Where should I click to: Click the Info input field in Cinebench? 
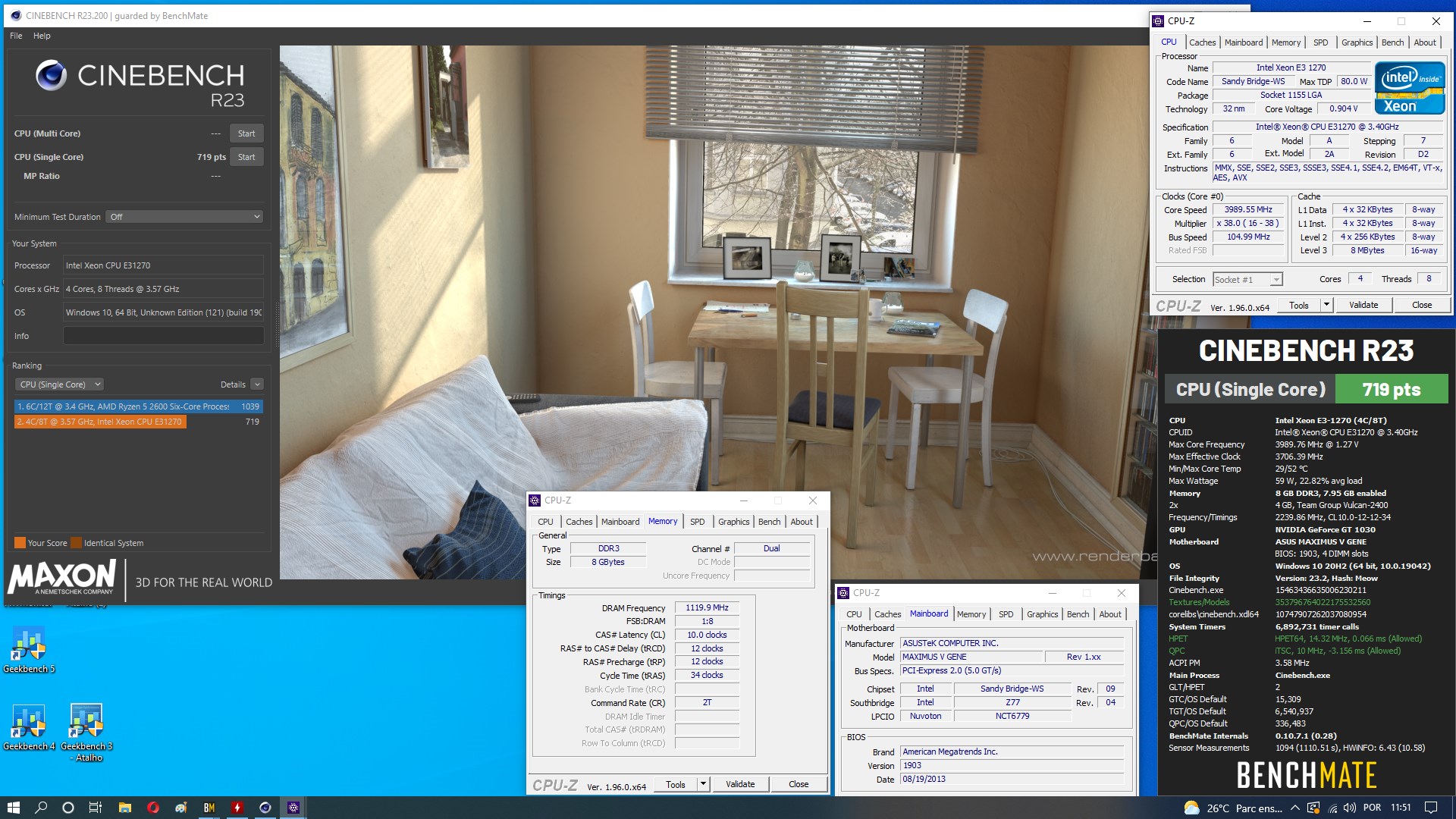[163, 336]
